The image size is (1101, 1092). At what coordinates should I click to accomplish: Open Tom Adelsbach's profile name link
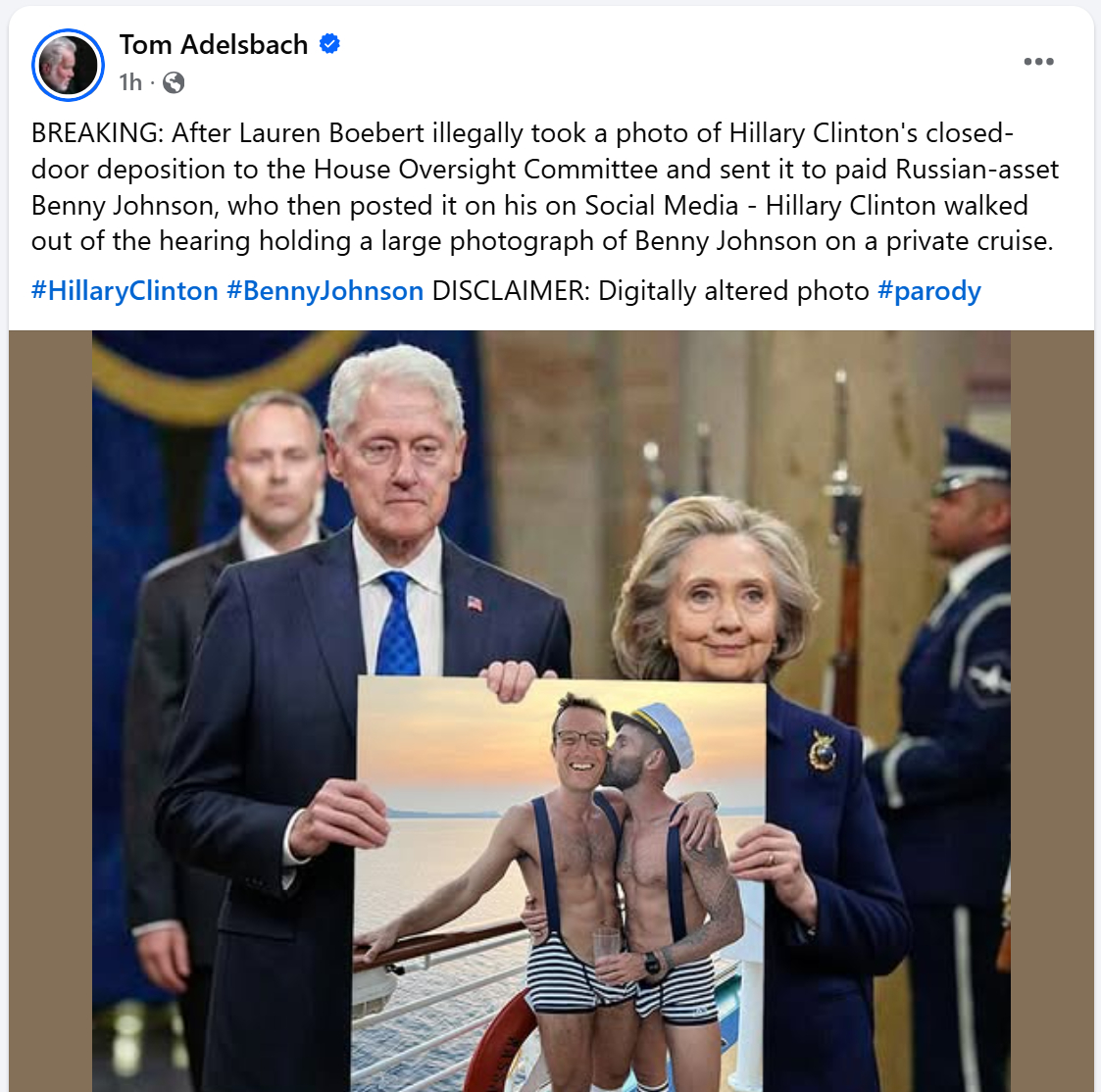click(214, 44)
